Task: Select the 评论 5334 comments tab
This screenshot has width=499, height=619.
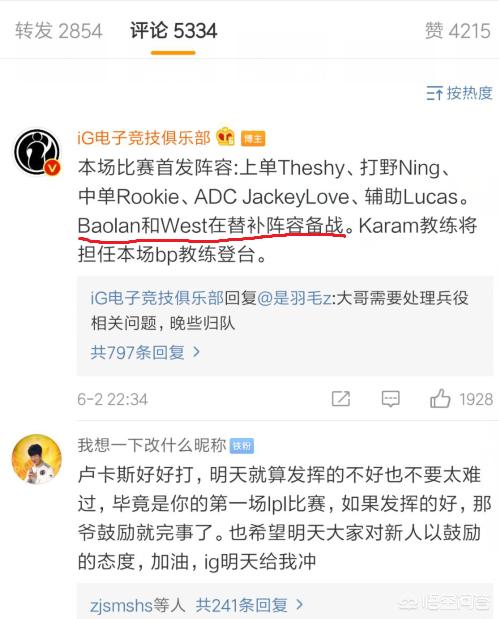Action: pyautogui.click(x=174, y=31)
